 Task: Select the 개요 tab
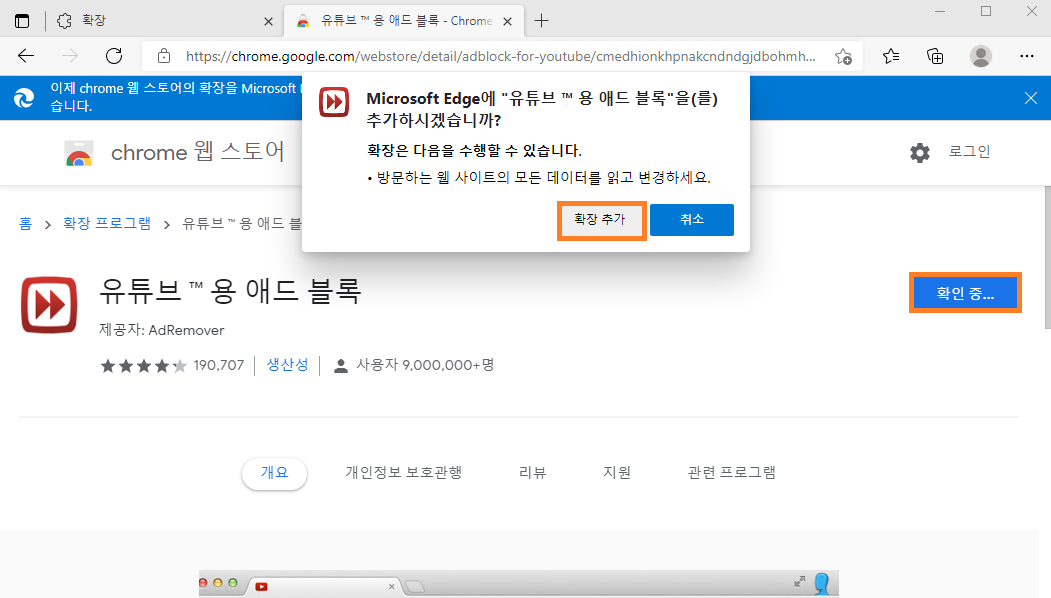275,473
